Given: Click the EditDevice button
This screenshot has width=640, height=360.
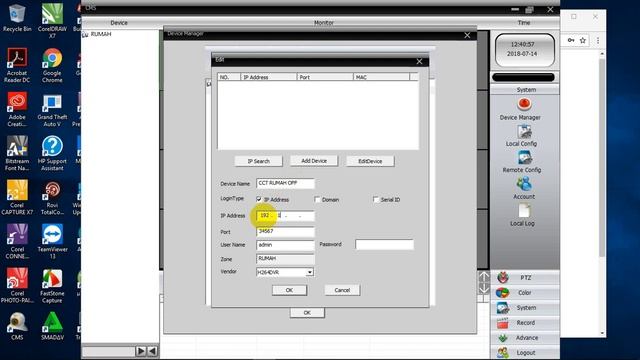Looking at the screenshot, I should (x=370, y=161).
